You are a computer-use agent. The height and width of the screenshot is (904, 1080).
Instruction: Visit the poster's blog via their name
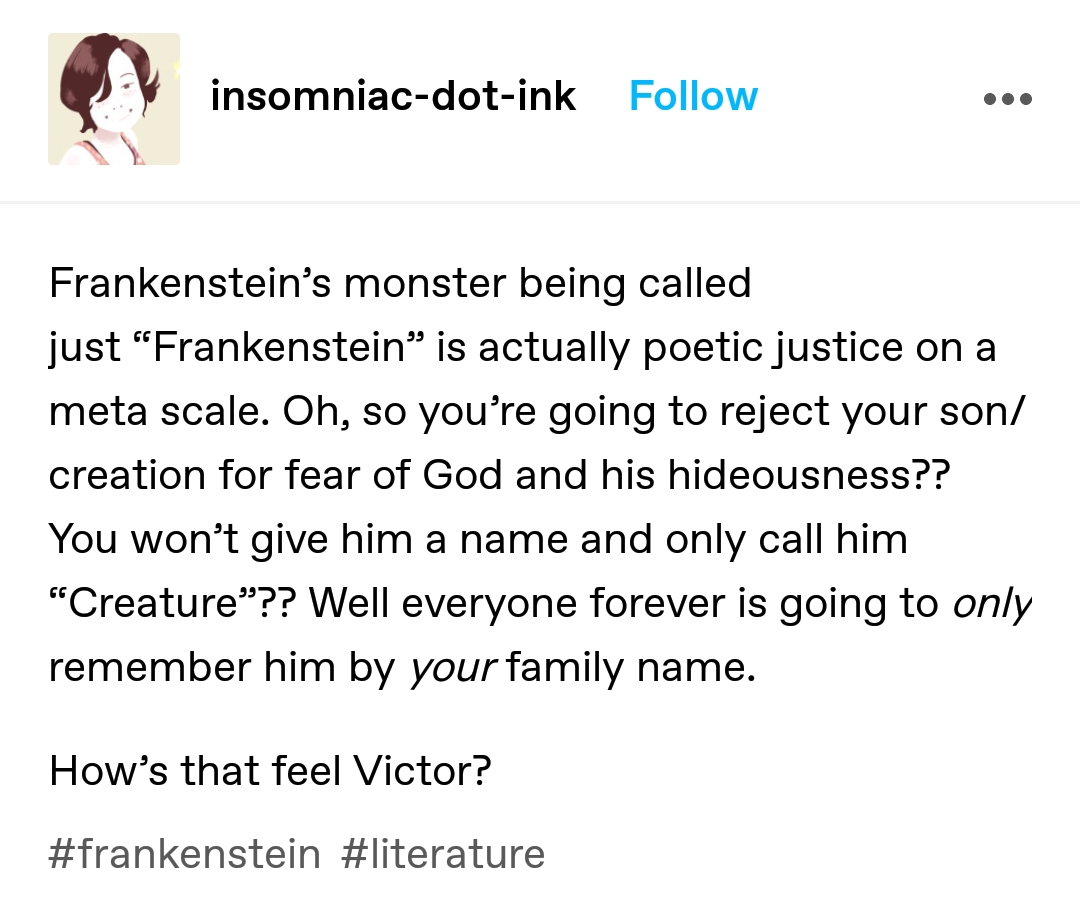(x=393, y=96)
